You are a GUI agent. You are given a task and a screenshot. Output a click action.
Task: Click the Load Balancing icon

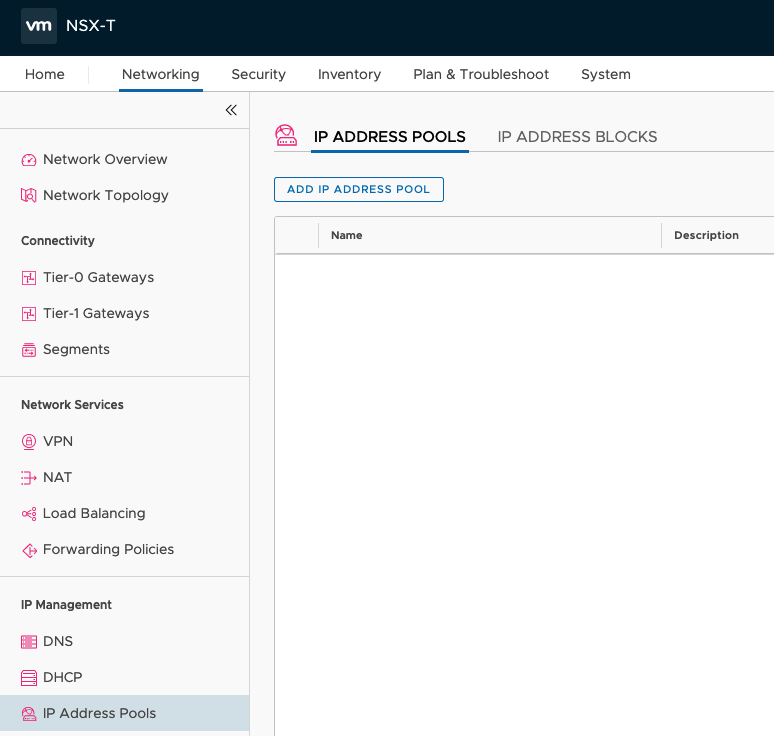(29, 514)
